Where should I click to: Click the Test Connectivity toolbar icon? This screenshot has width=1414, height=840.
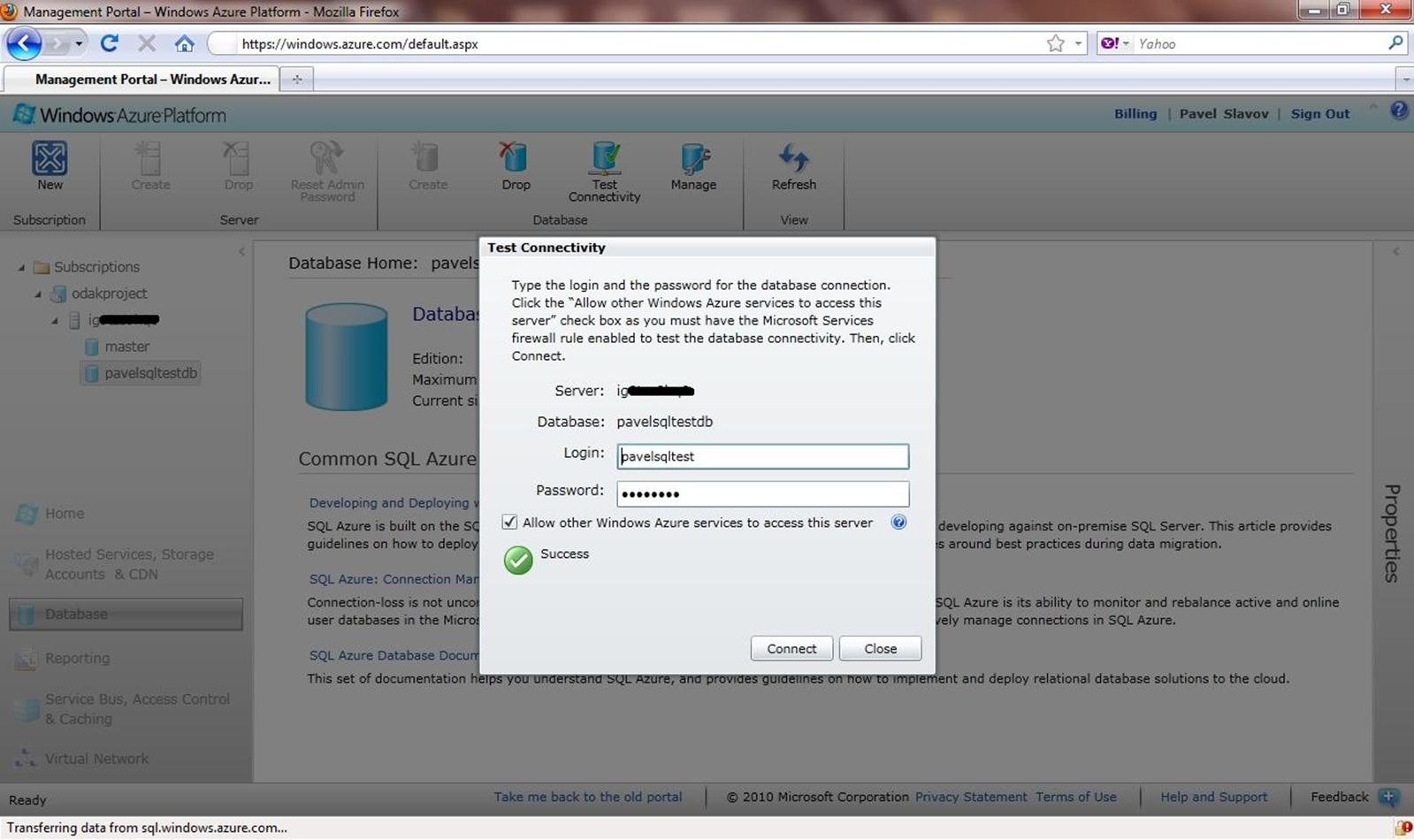pyautogui.click(x=605, y=159)
